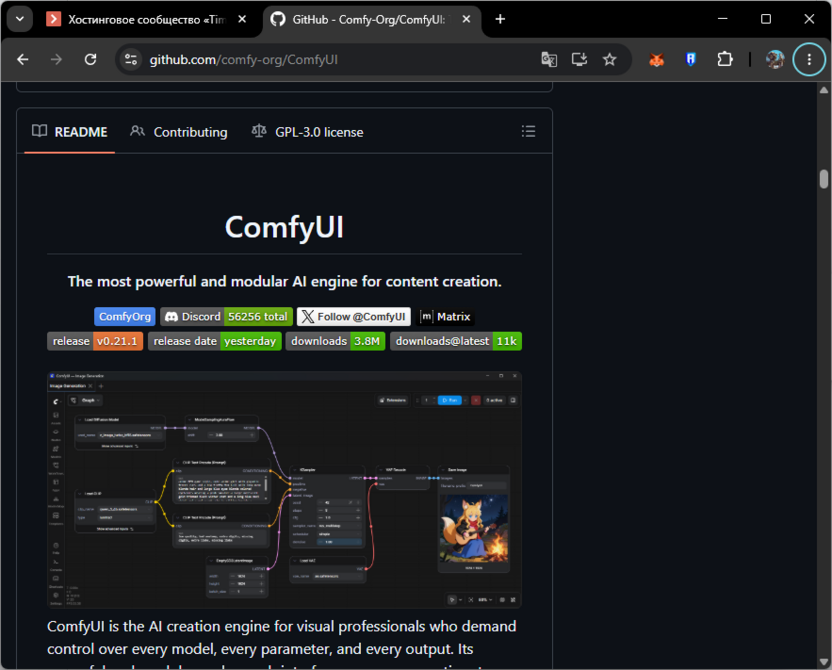Click the ComfyOrg badge
Image resolution: width=832 pixels, height=670 pixels.
[x=125, y=317]
